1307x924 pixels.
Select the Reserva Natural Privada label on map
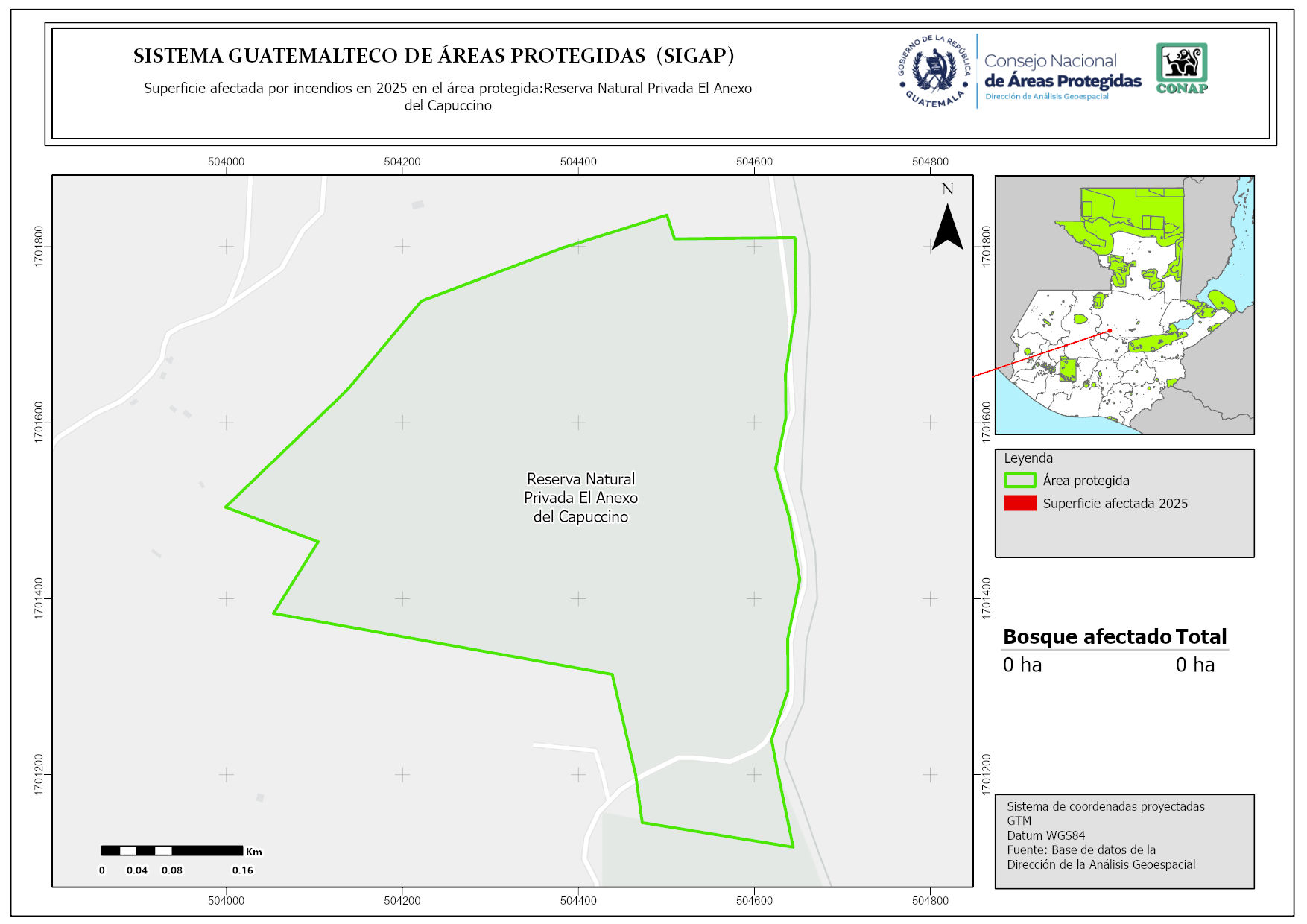pyautogui.click(x=580, y=498)
